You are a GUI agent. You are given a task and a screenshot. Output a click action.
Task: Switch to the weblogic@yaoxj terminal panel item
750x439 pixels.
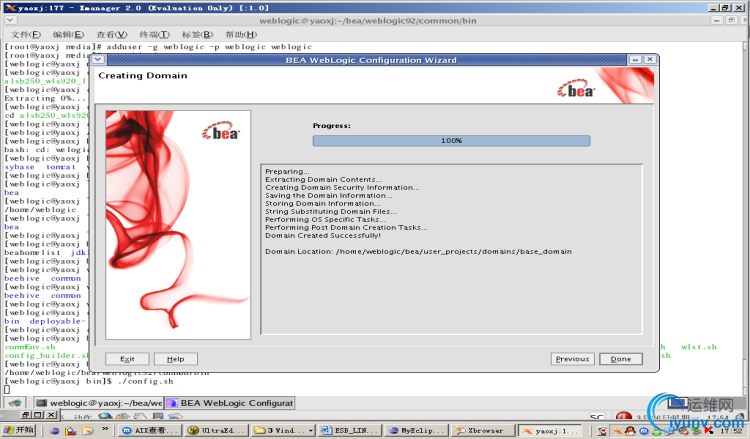pos(99,403)
